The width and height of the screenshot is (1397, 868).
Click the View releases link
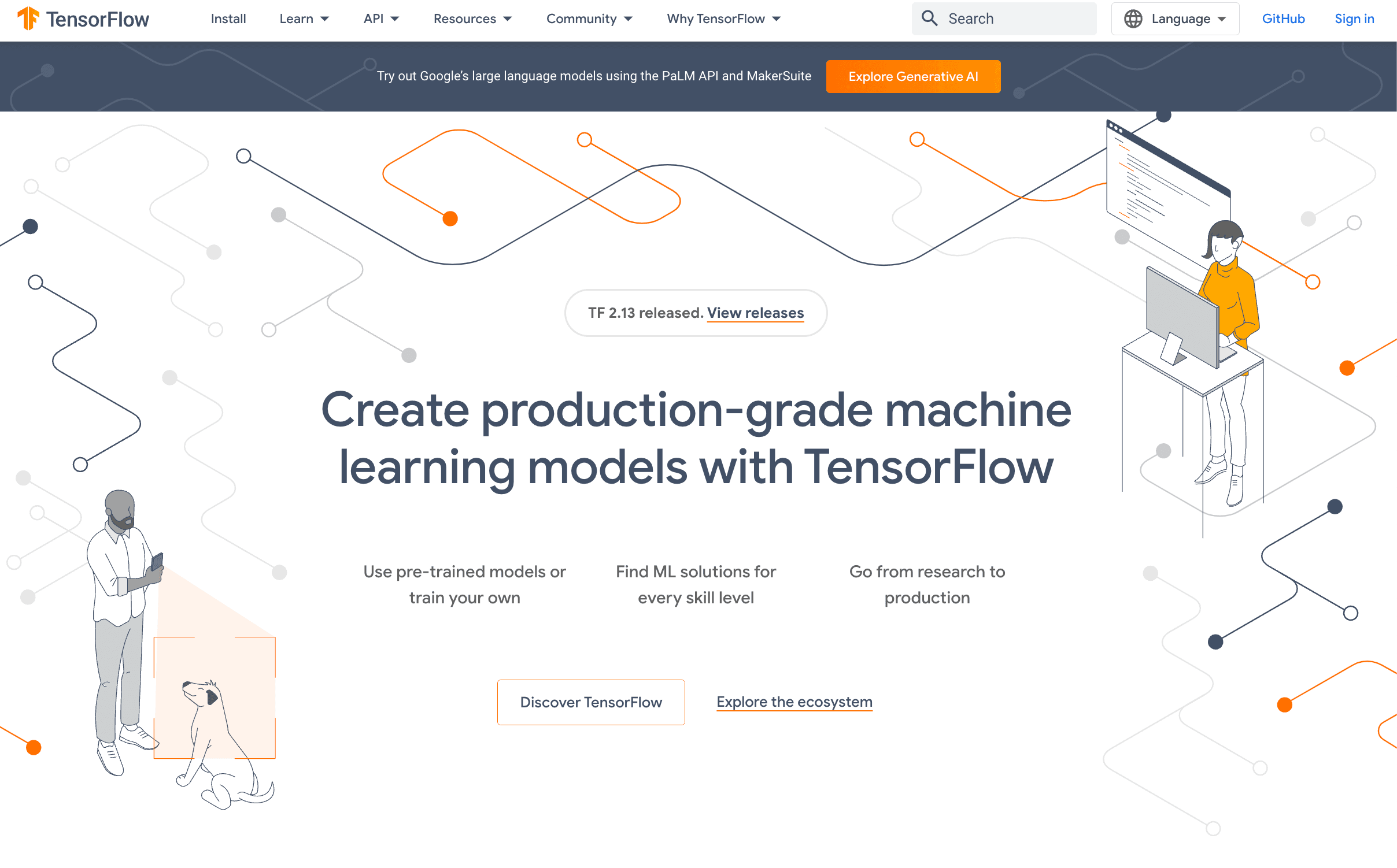click(755, 313)
